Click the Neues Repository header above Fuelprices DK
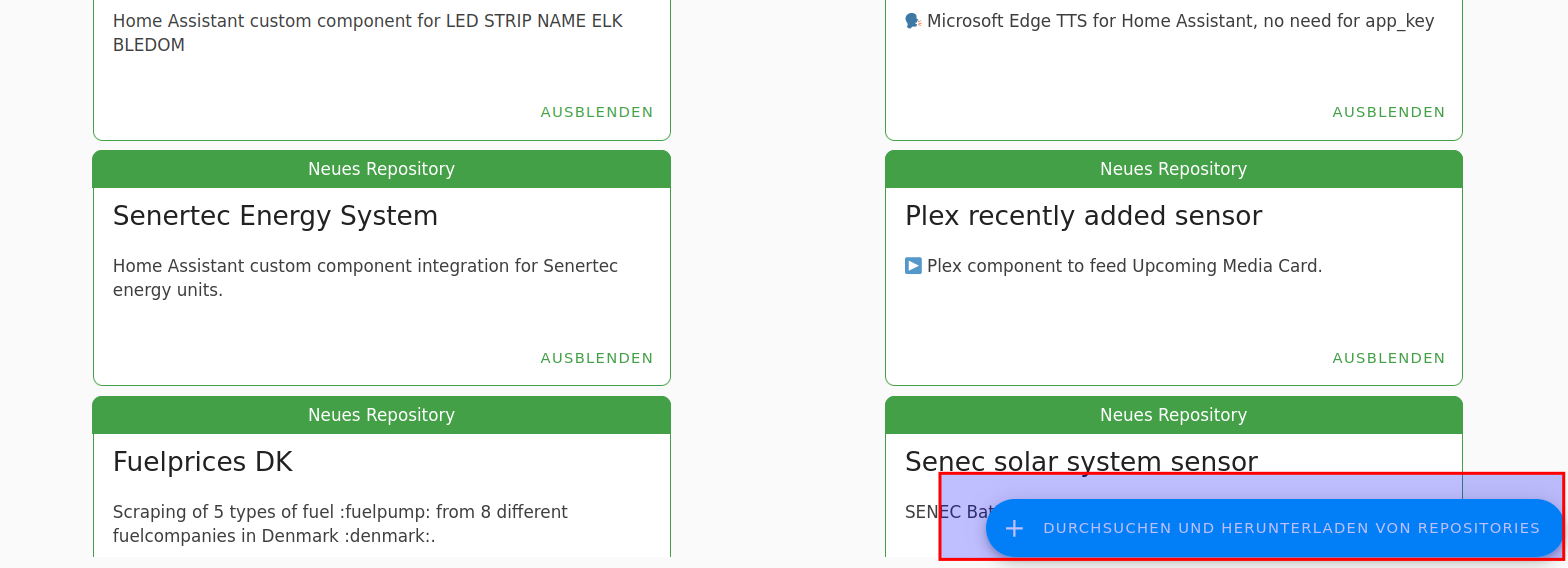The height and width of the screenshot is (568, 1568). click(381, 415)
